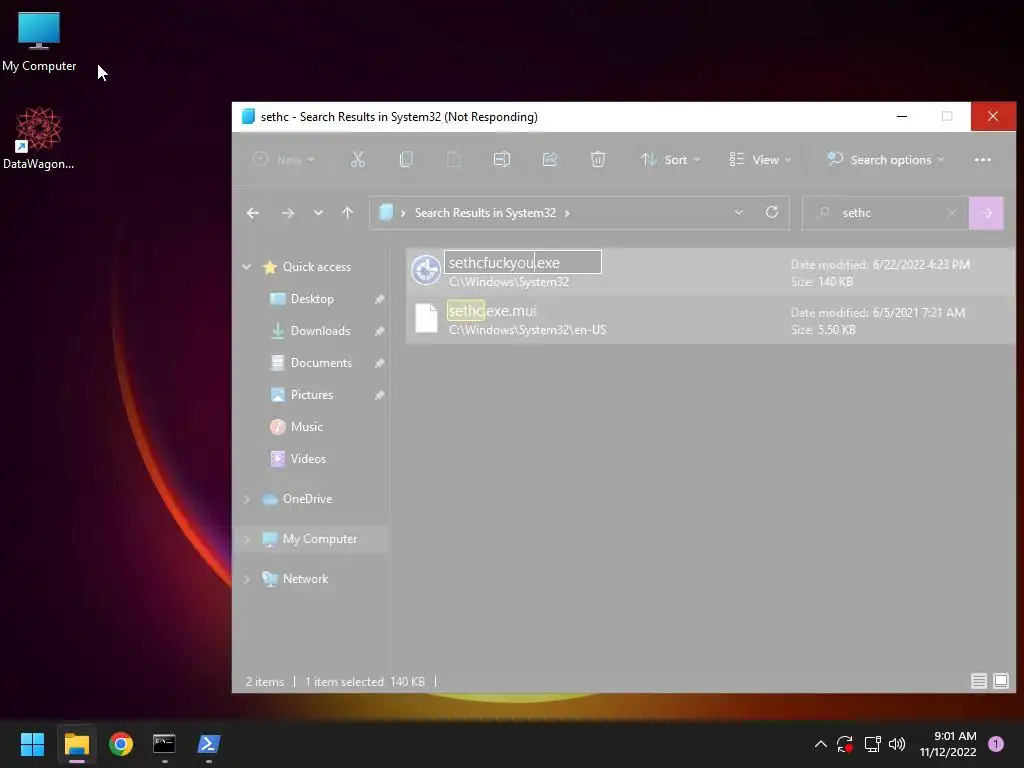This screenshot has width=1024, height=768.
Task: Click the Copy icon in toolbar
Action: [x=406, y=159]
